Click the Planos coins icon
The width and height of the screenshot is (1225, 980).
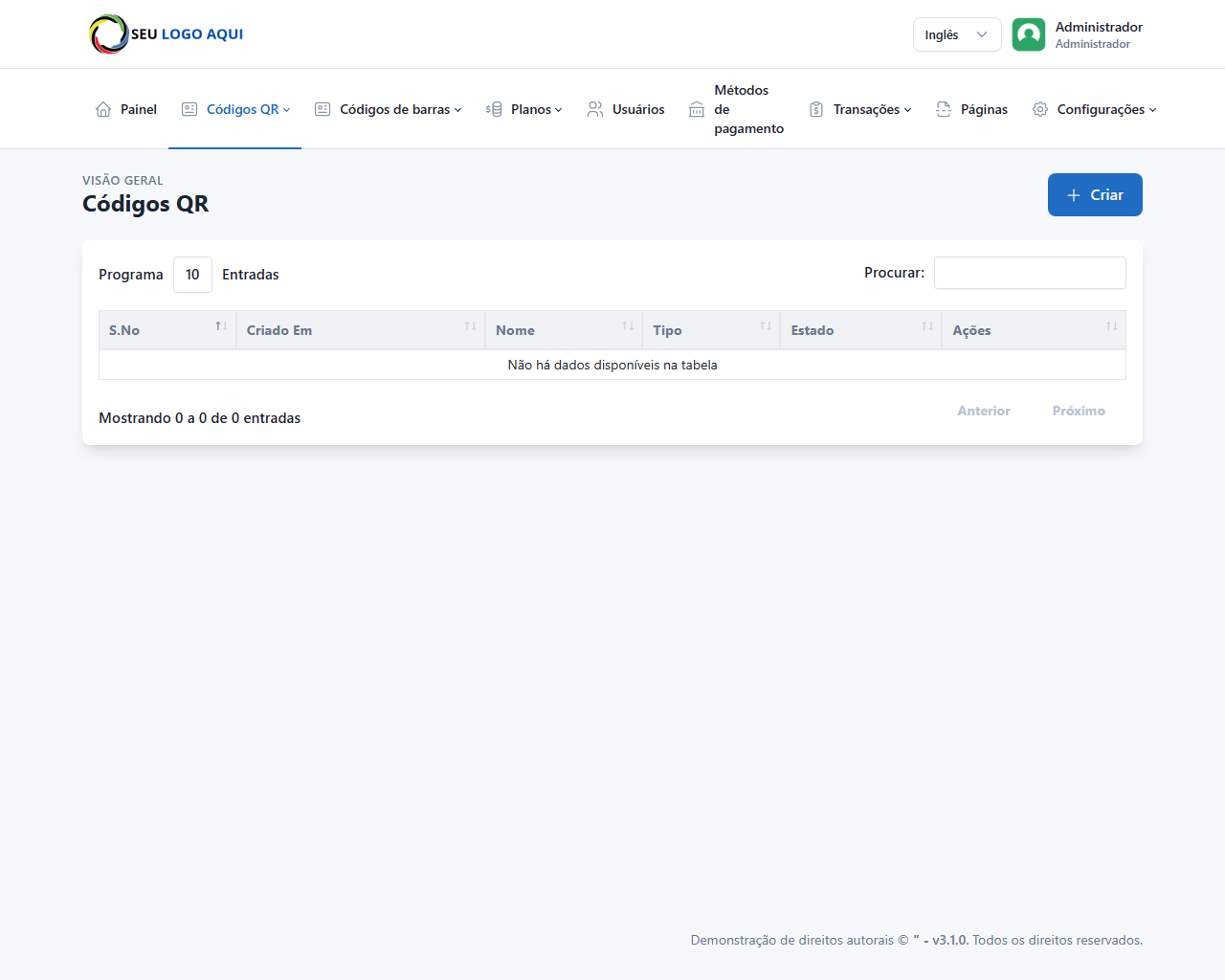pos(494,109)
